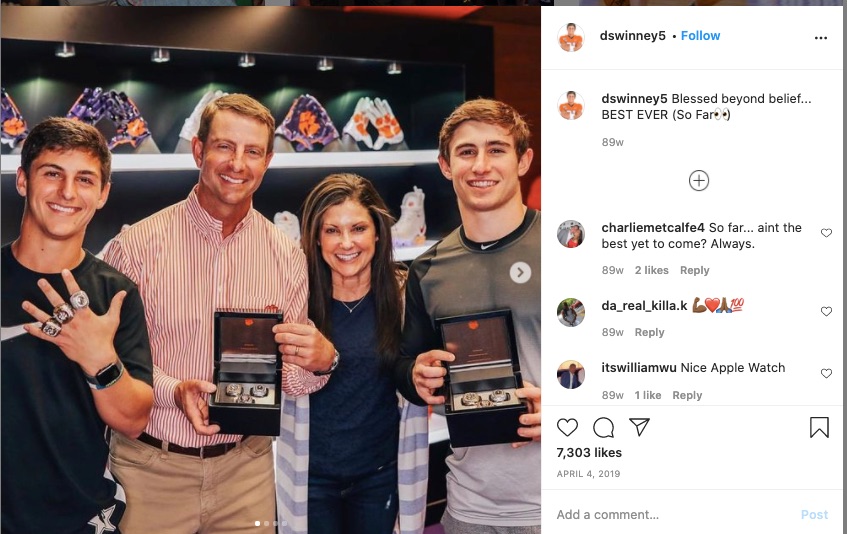Click the Add a comment field
This screenshot has height=534, width=847.
click(x=675, y=515)
